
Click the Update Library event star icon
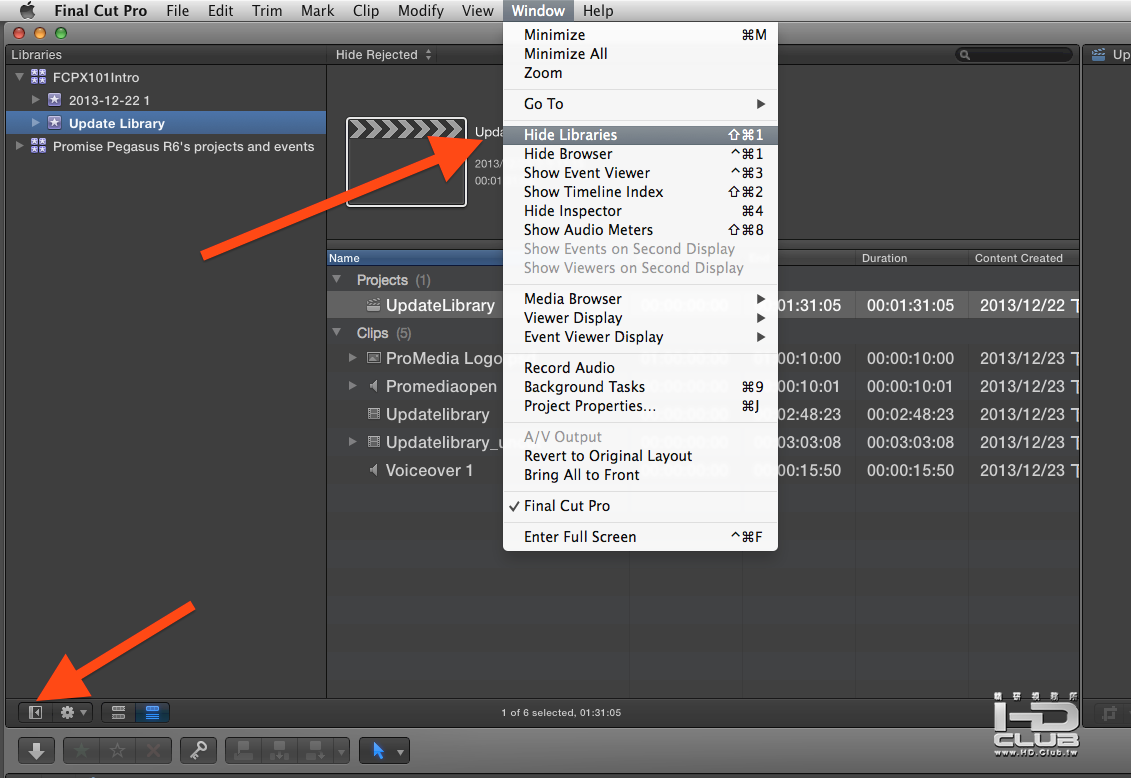pyautogui.click(x=54, y=123)
